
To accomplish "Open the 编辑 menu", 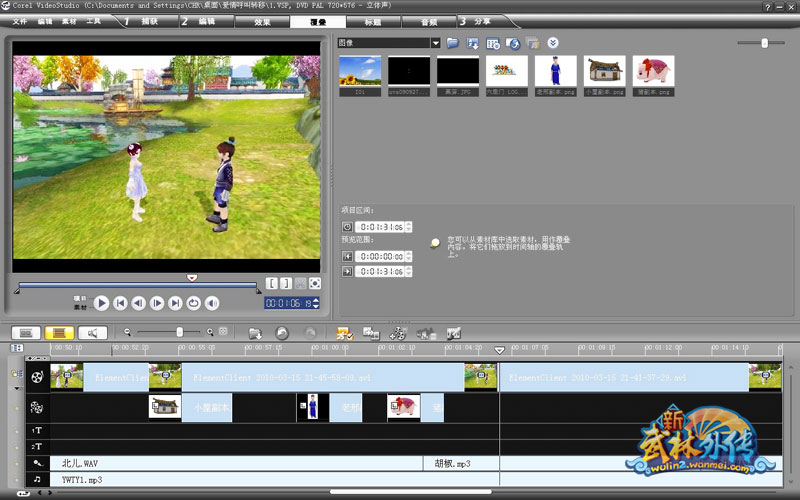I will 45,21.
